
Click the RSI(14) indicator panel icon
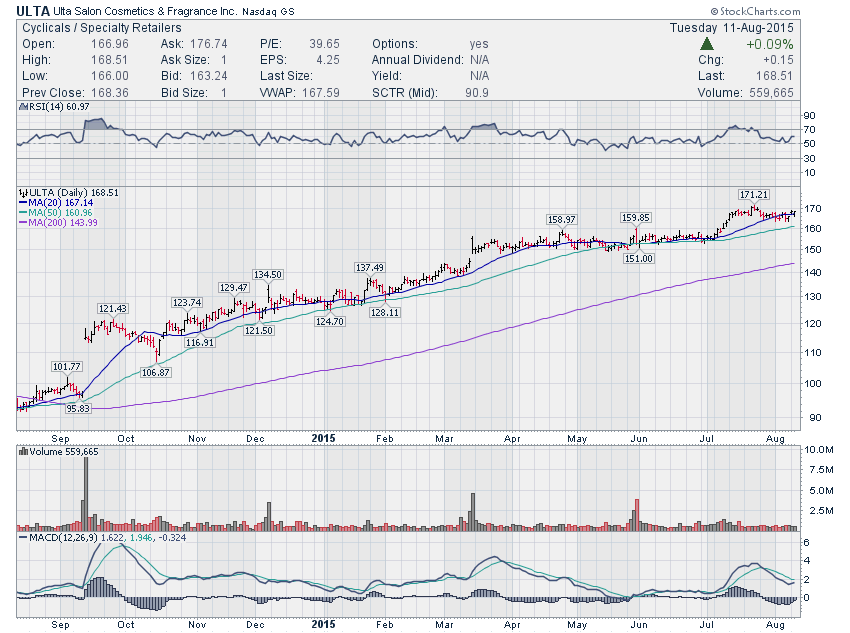pyautogui.click(x=23, y=107)
